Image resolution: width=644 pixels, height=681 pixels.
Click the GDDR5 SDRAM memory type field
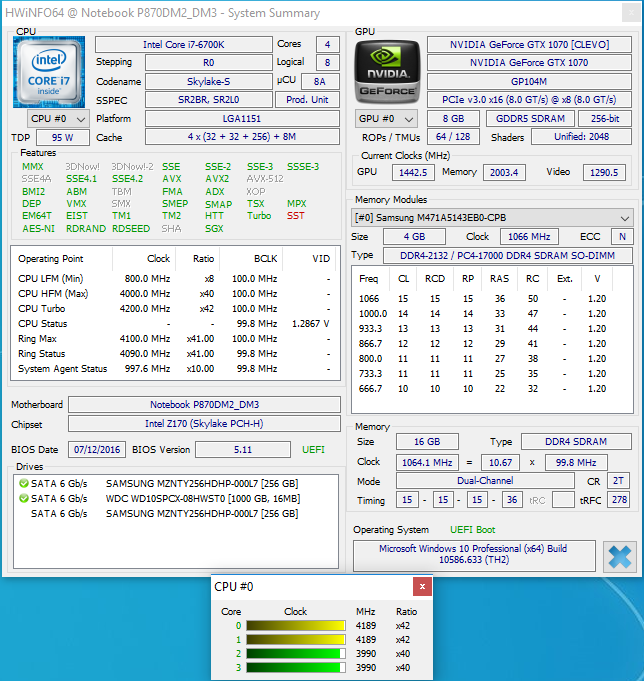pyautogui.click(x=530, y=119)
